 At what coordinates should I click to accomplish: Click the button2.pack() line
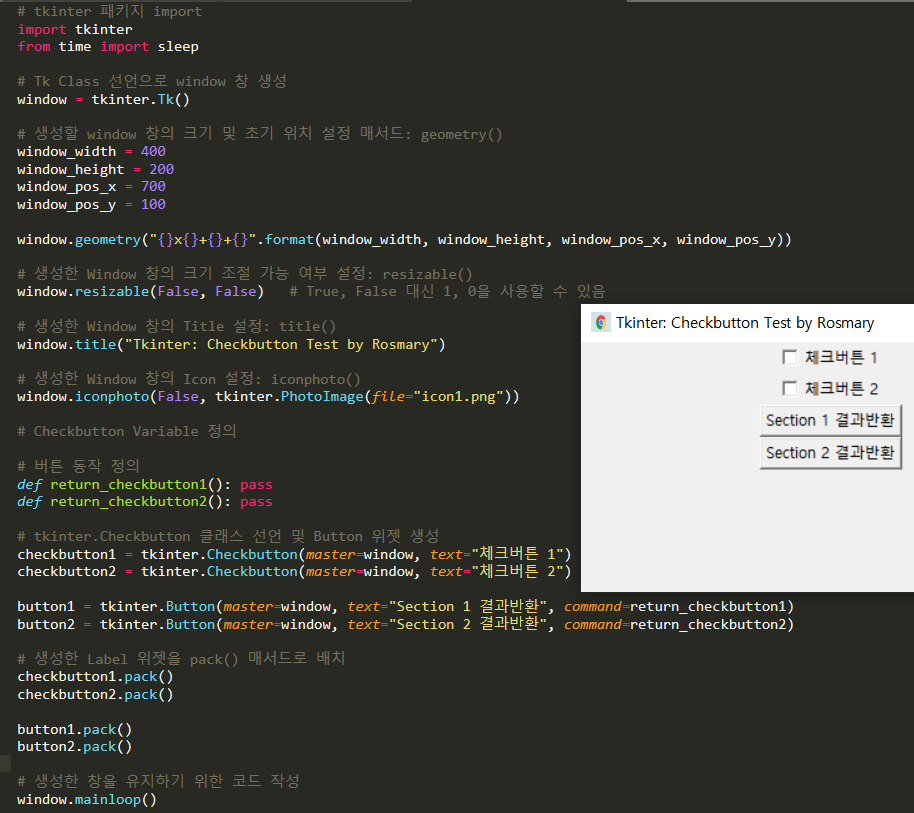pyautogui.click(x=75, y=747)
